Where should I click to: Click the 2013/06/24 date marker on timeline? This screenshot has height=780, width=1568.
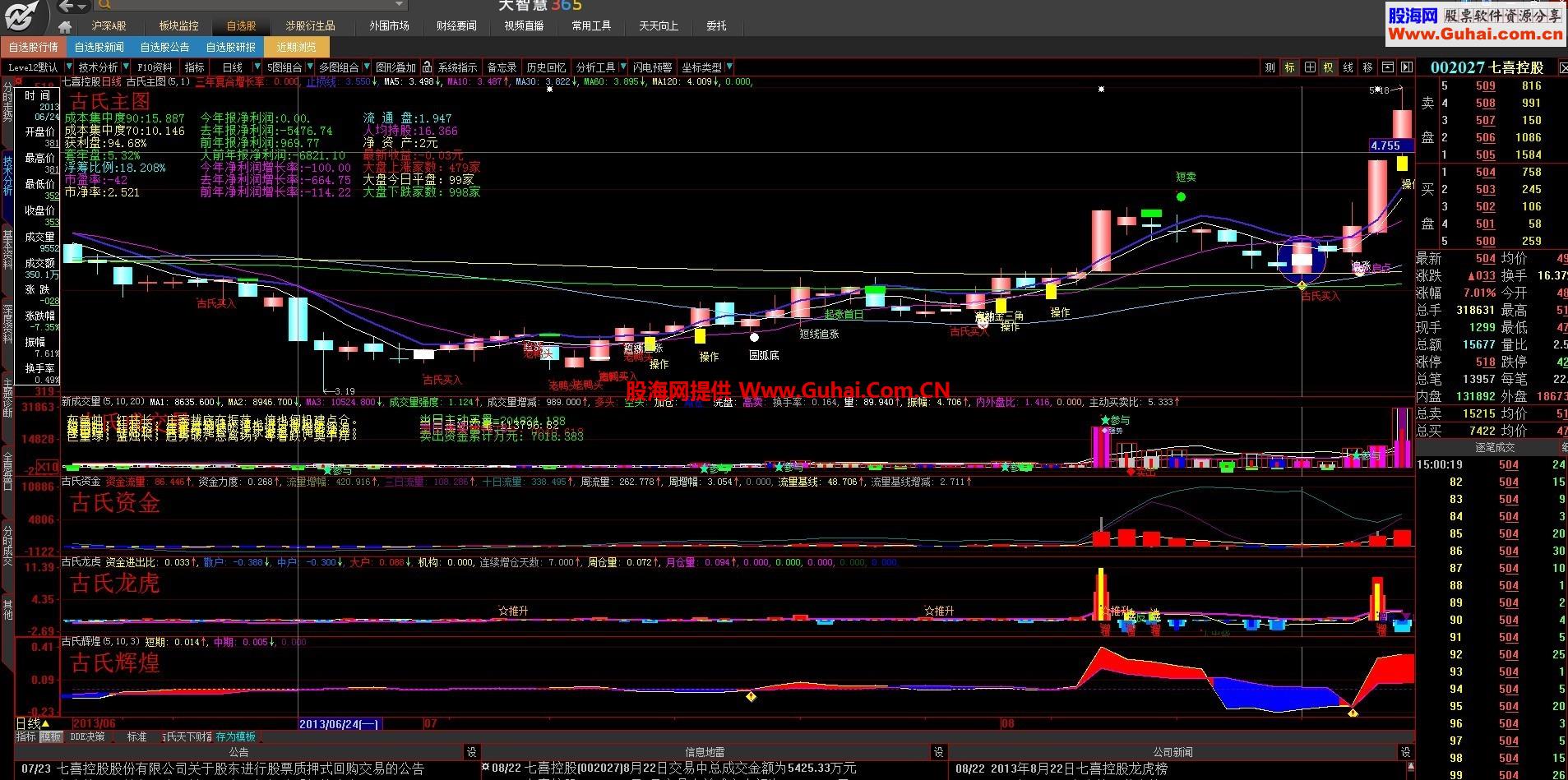tap(339, 724)
